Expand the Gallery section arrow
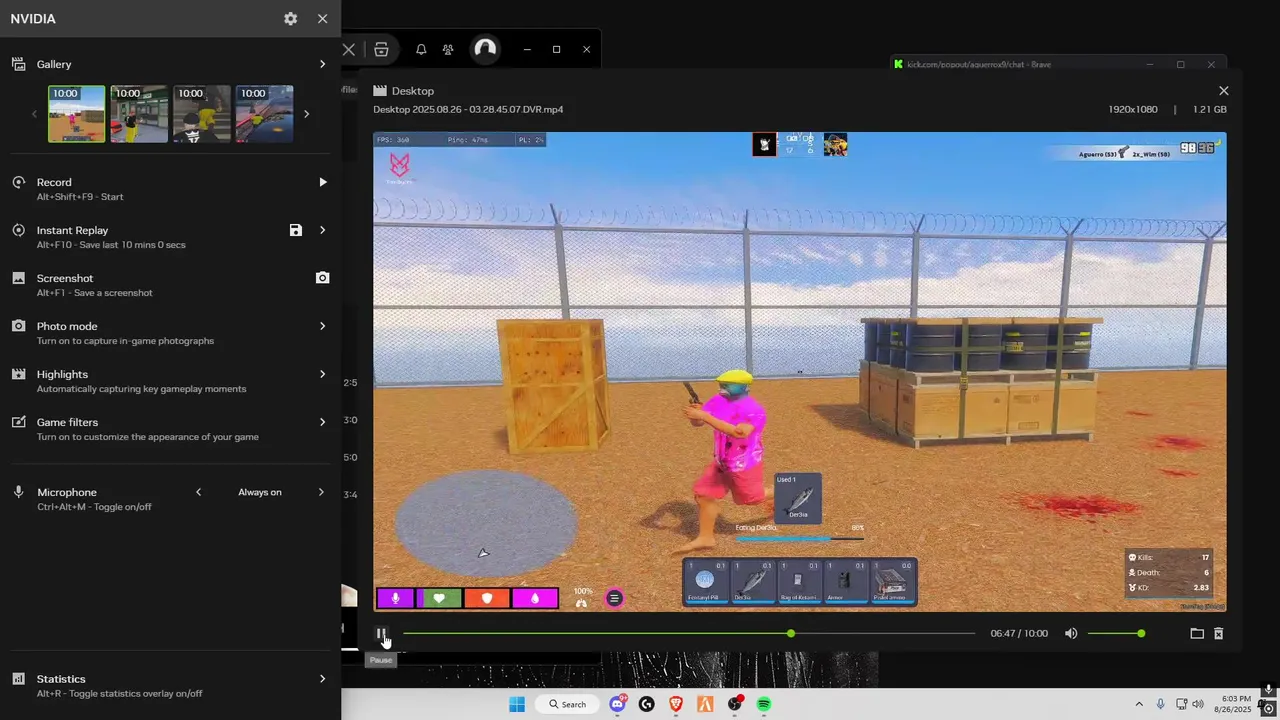Viewport: 1280px width, 720px height. click(322, 64)
